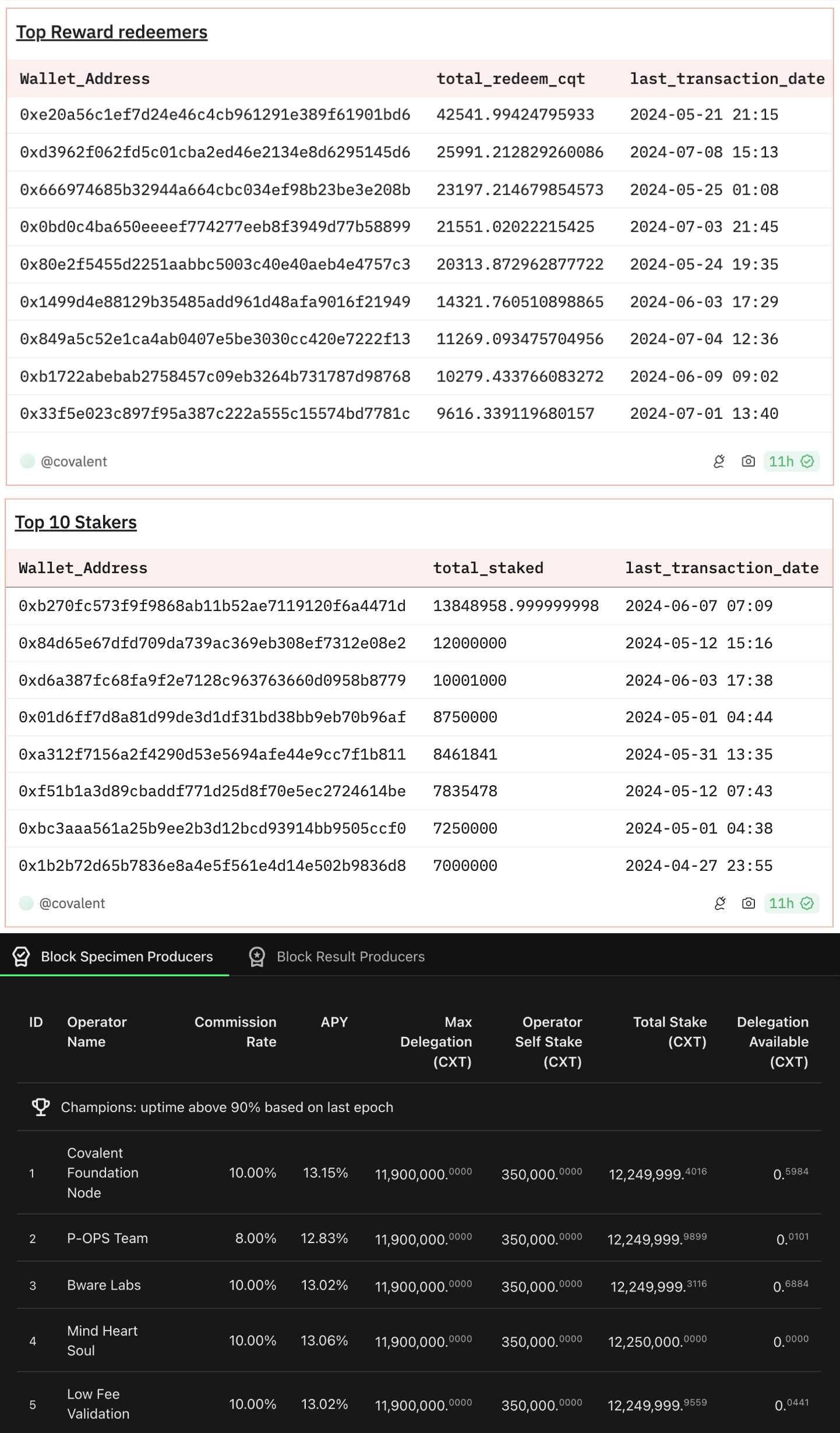Image resolution: width=840 pixels, height=1433 pixels.
Task: Click the 11h refresh badge in Top 10 Stakers
Action: (x=791, y=903)
